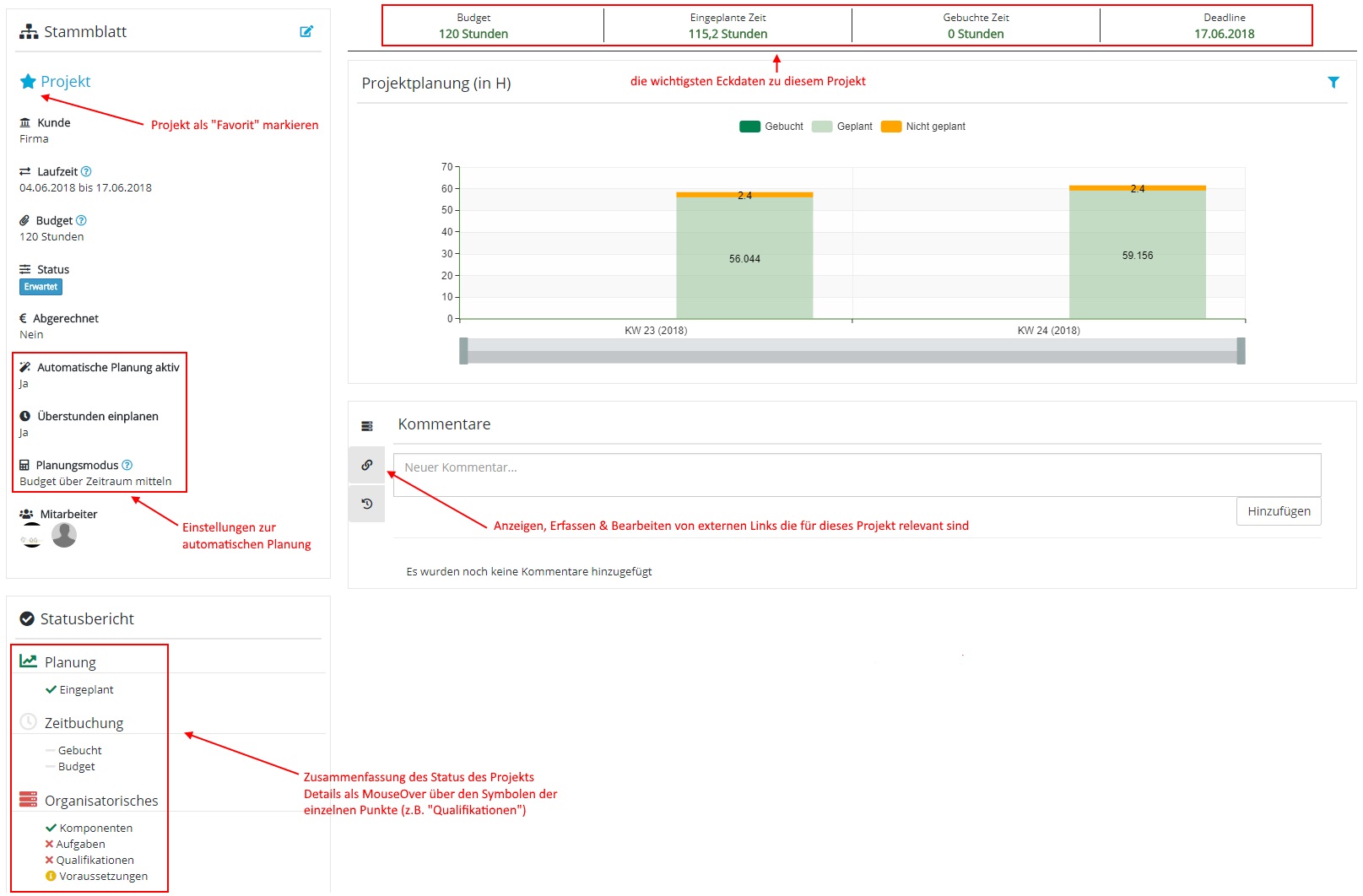The height and width of the screenshot is (896, 1363).
Task: Click the red X beside Qualifikationen
Action: [x=49, y=860]
